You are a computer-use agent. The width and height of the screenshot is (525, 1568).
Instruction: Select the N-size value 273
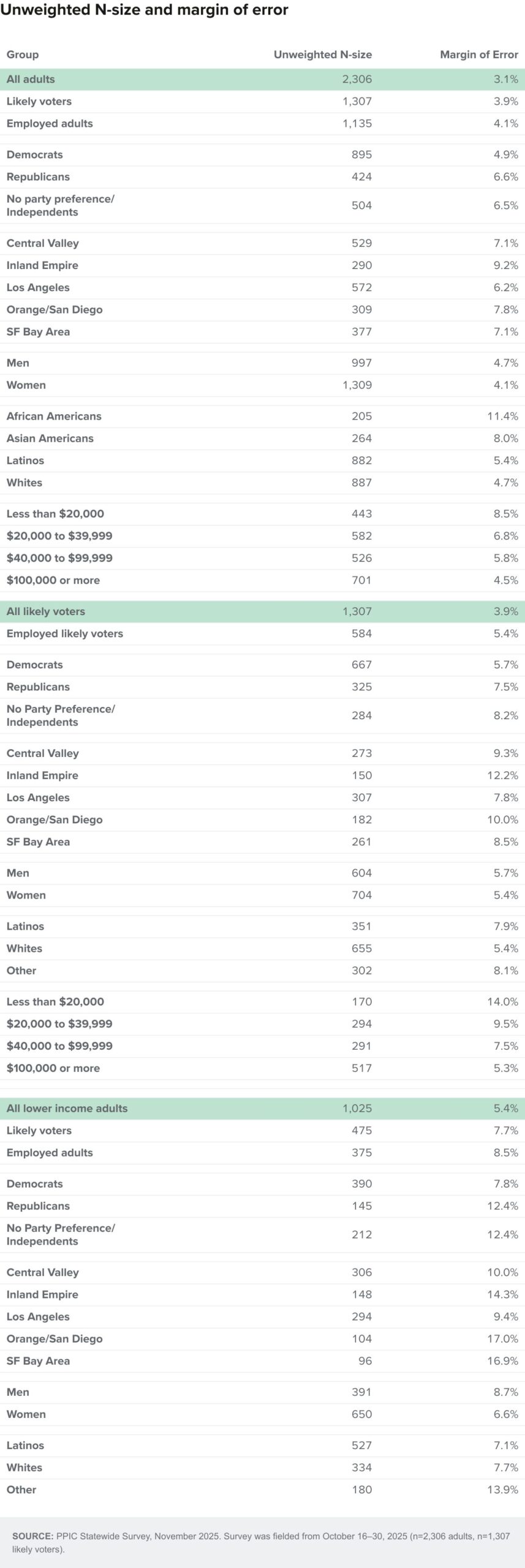pyautogui.click(x=361, y=753)
